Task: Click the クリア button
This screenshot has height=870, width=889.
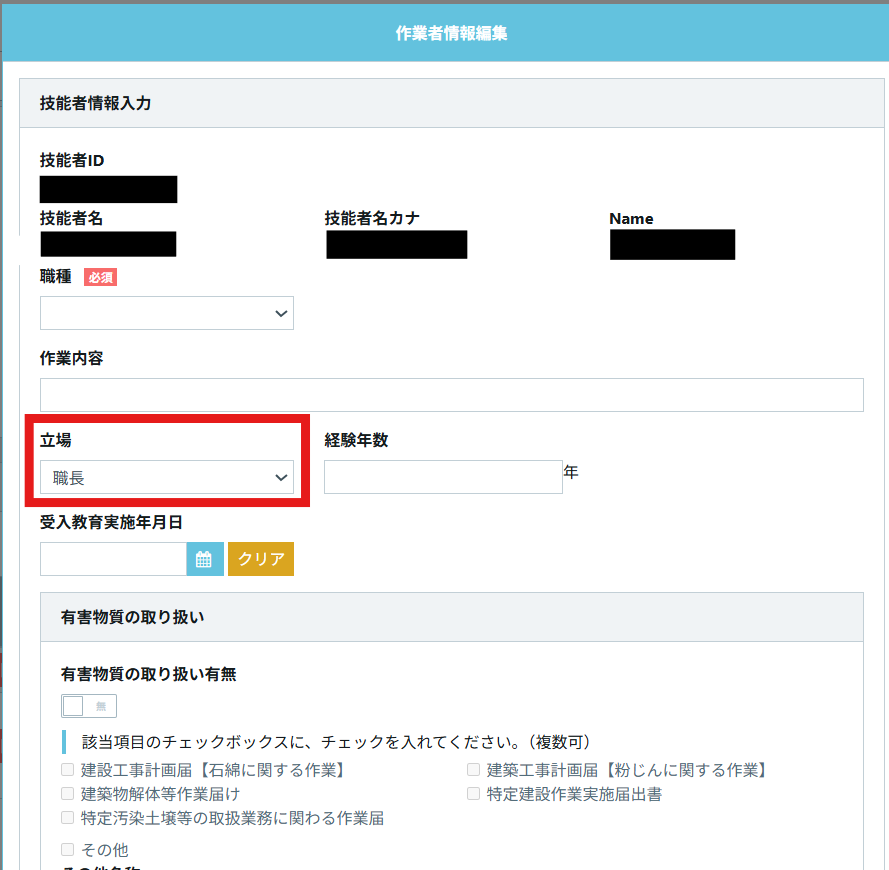Action: [x=261, y=559]
